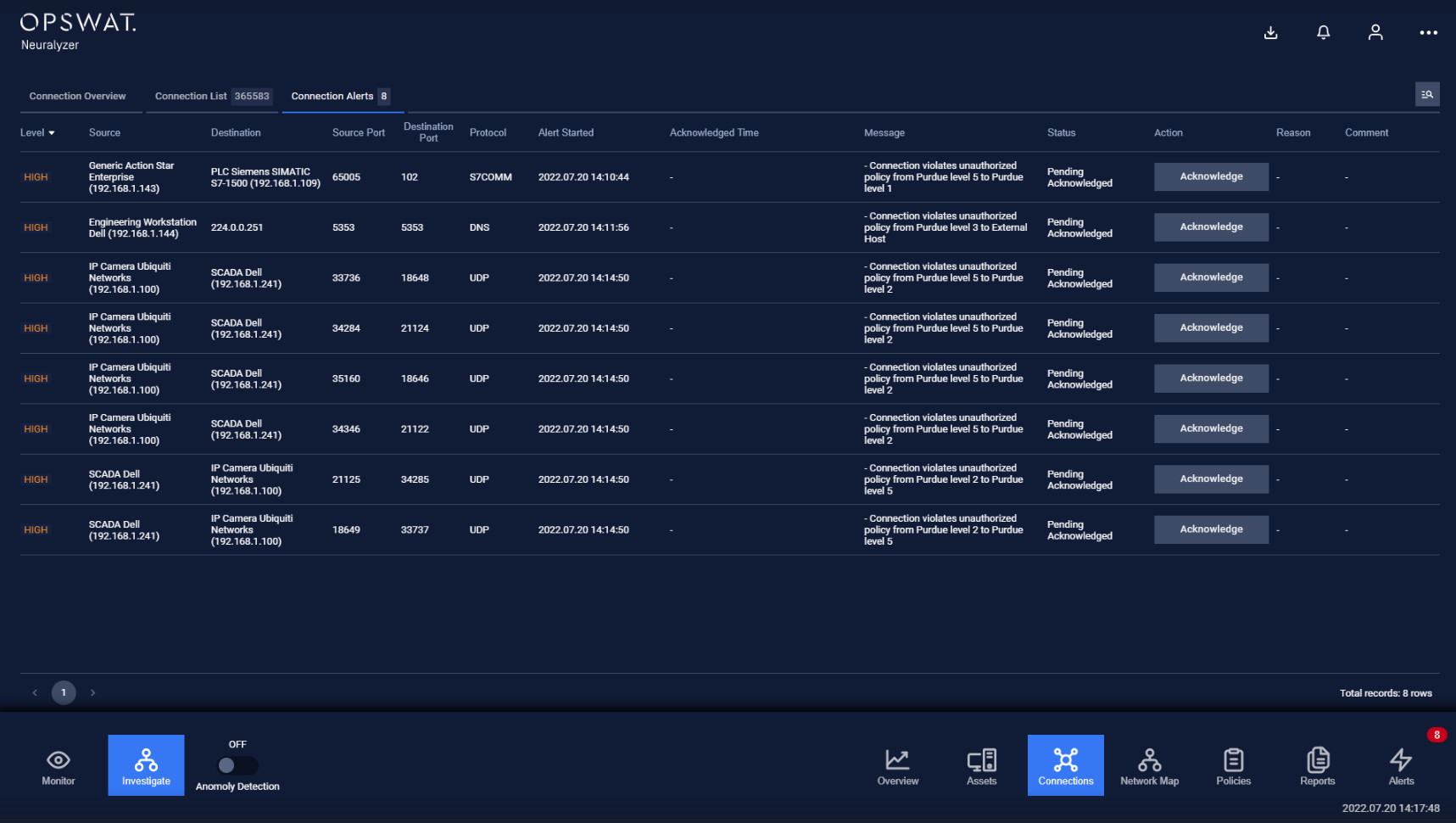Acknowledge the DNS alert to 224.0.0.251

[x=1211, y=227]
